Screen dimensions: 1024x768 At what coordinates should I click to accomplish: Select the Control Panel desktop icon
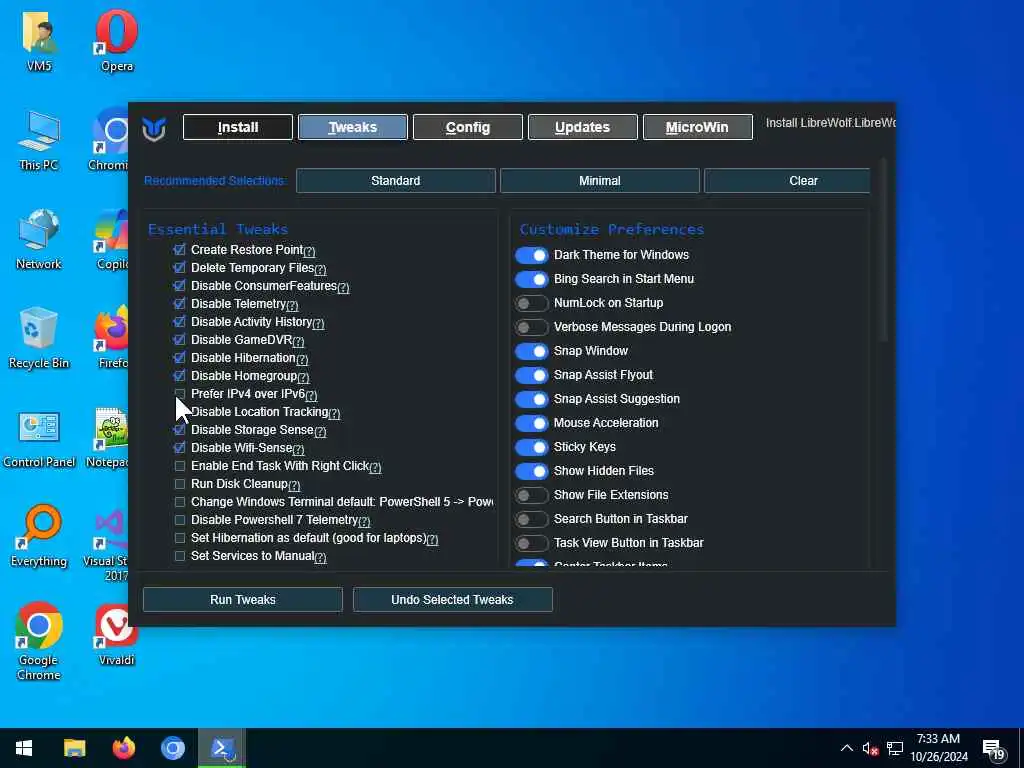(x=39, y=439)
